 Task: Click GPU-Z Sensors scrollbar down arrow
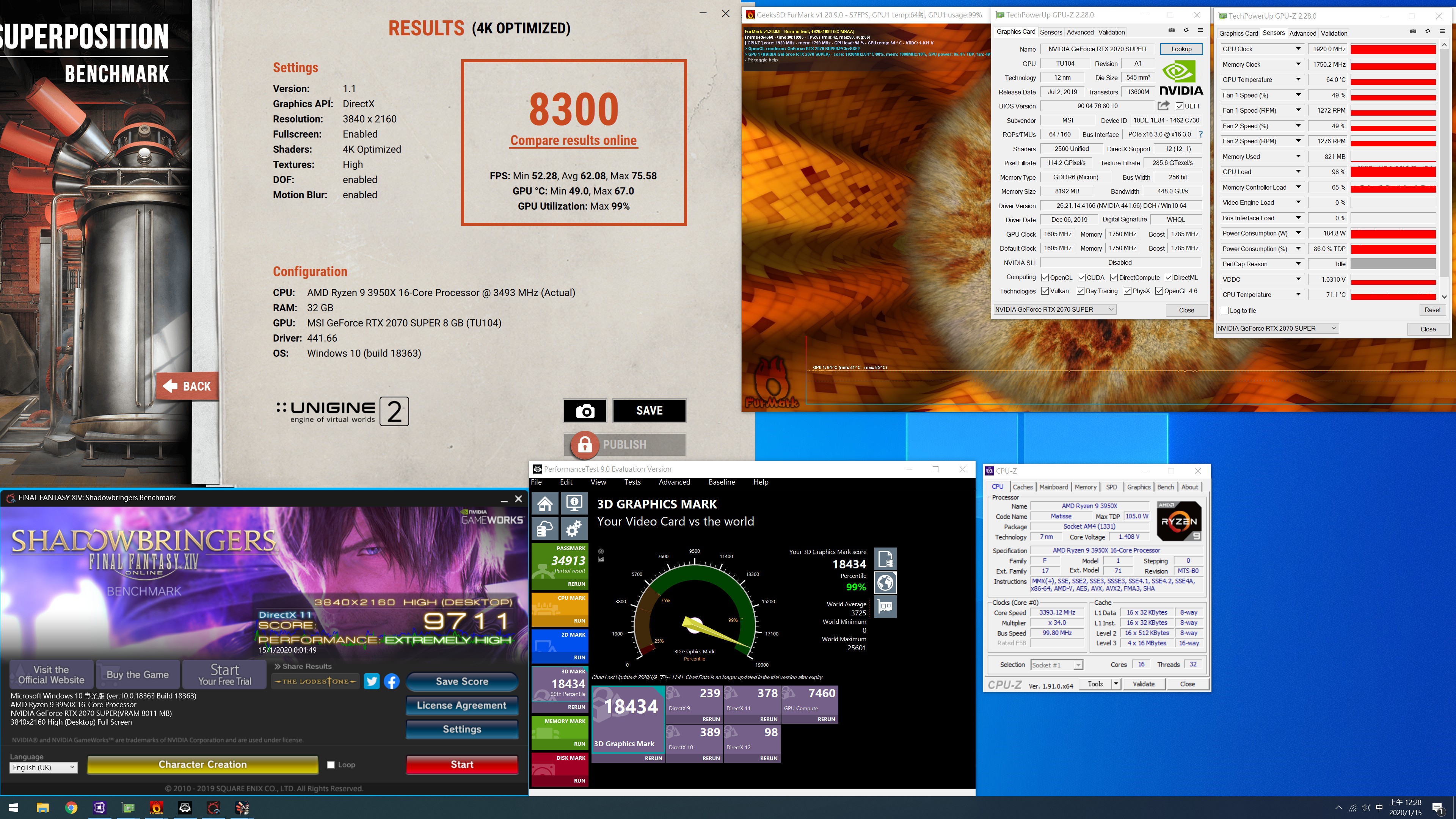(1444, 296)
